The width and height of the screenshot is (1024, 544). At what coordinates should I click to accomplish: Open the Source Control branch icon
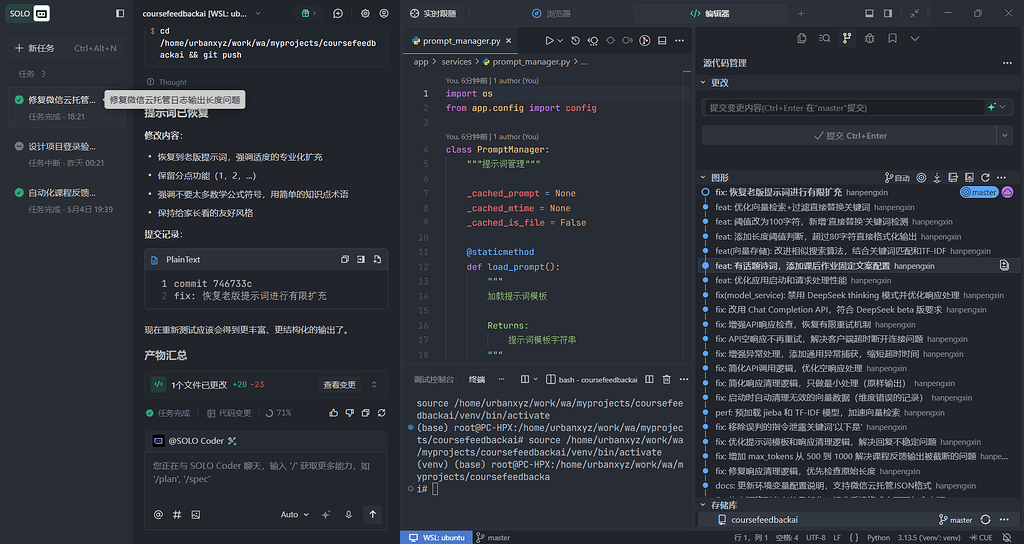(847, 39)
